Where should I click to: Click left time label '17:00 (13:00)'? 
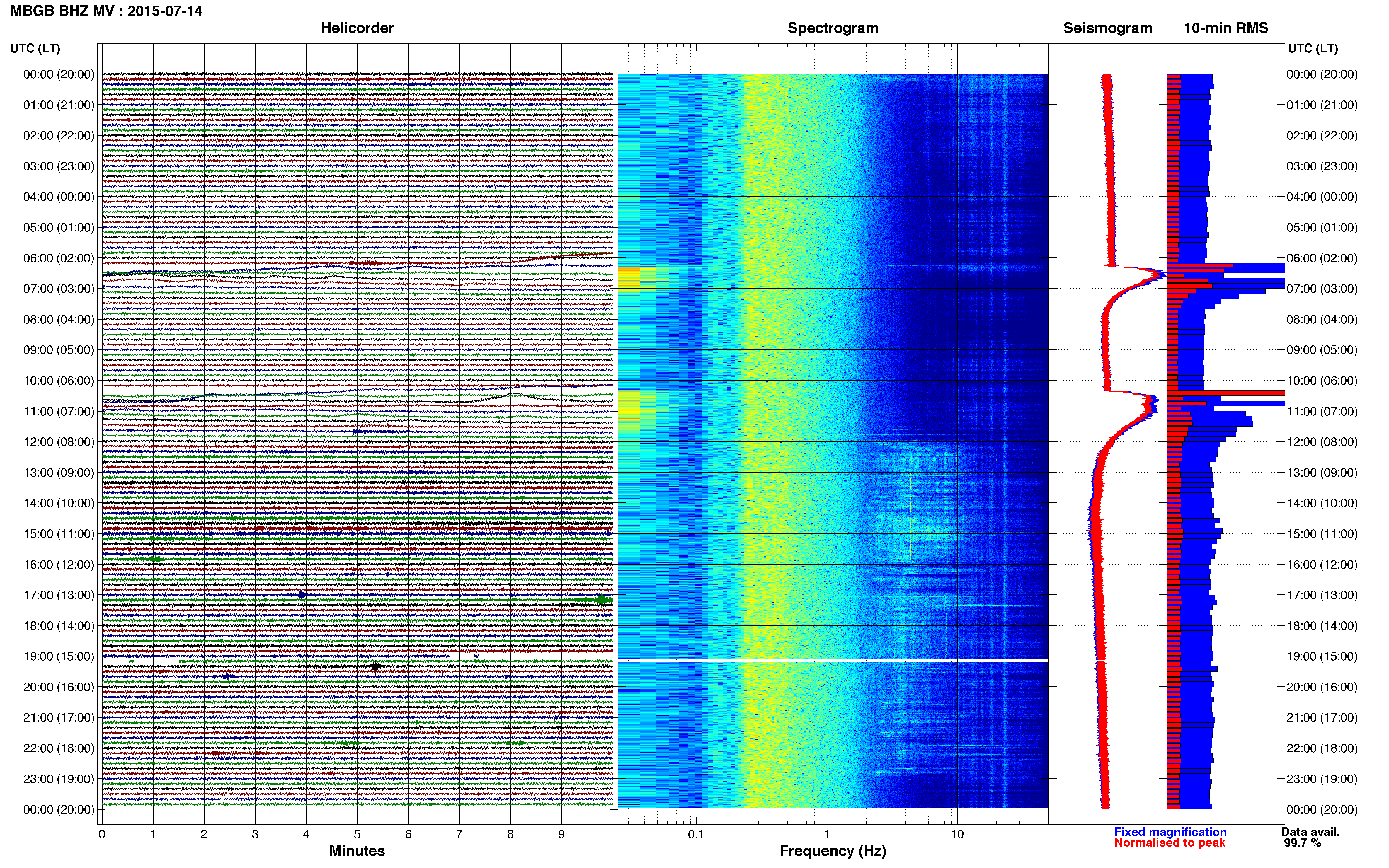59,595
